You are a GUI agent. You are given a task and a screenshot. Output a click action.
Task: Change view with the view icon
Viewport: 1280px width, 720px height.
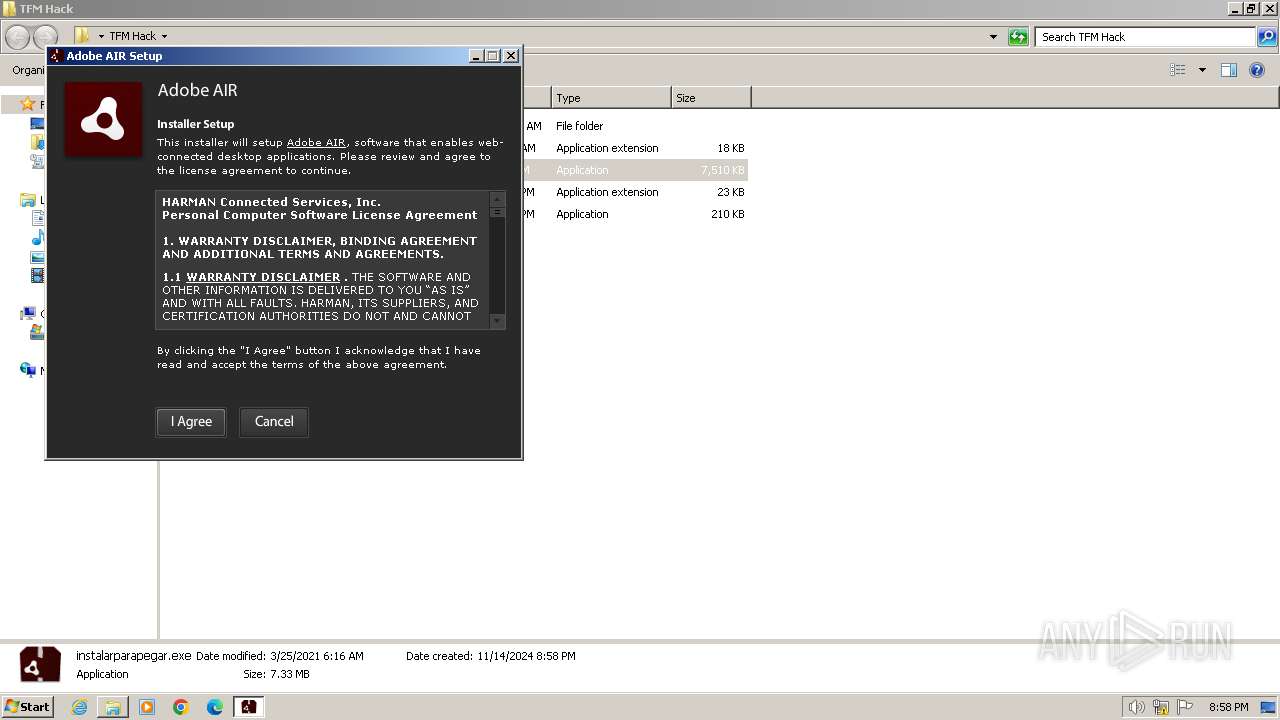(x=1178, y=70)
